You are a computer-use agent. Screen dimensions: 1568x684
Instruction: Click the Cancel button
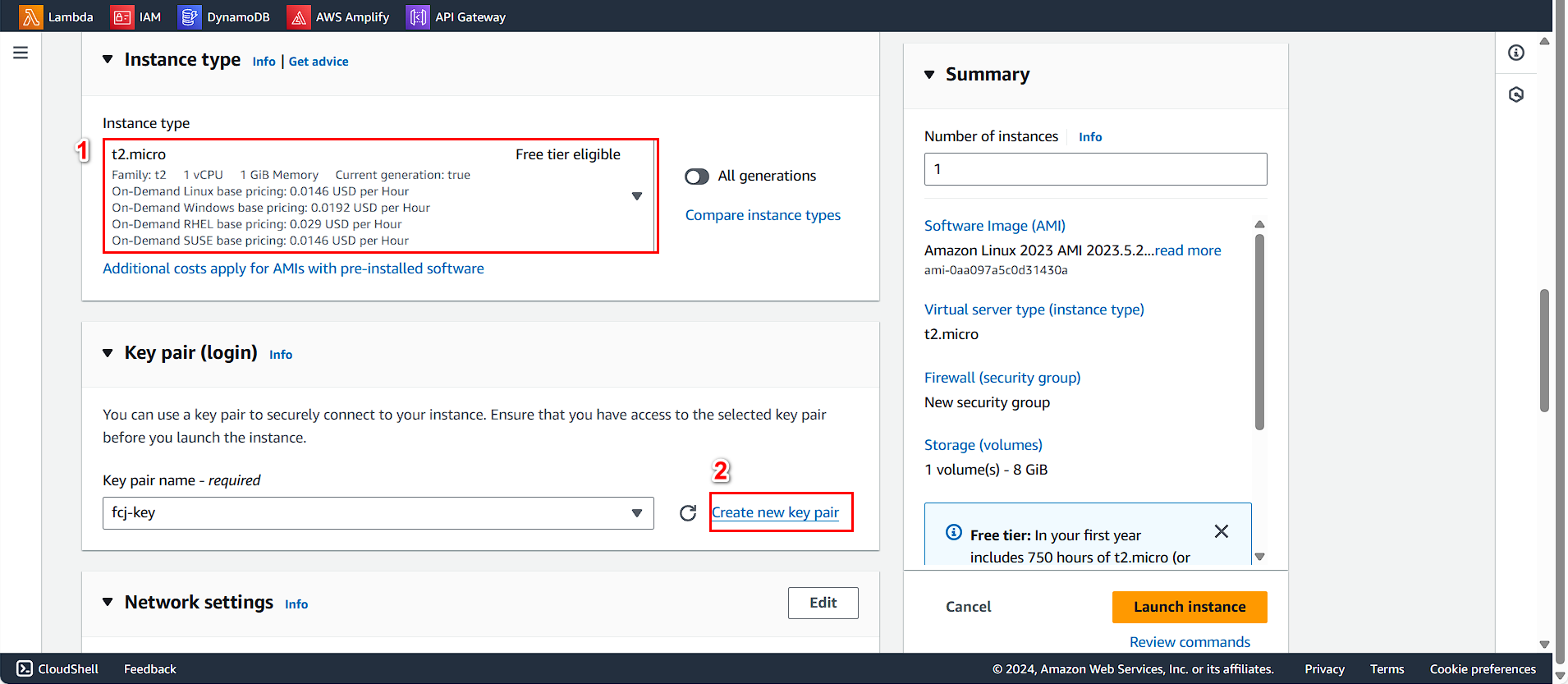click(x=969, y=607)
